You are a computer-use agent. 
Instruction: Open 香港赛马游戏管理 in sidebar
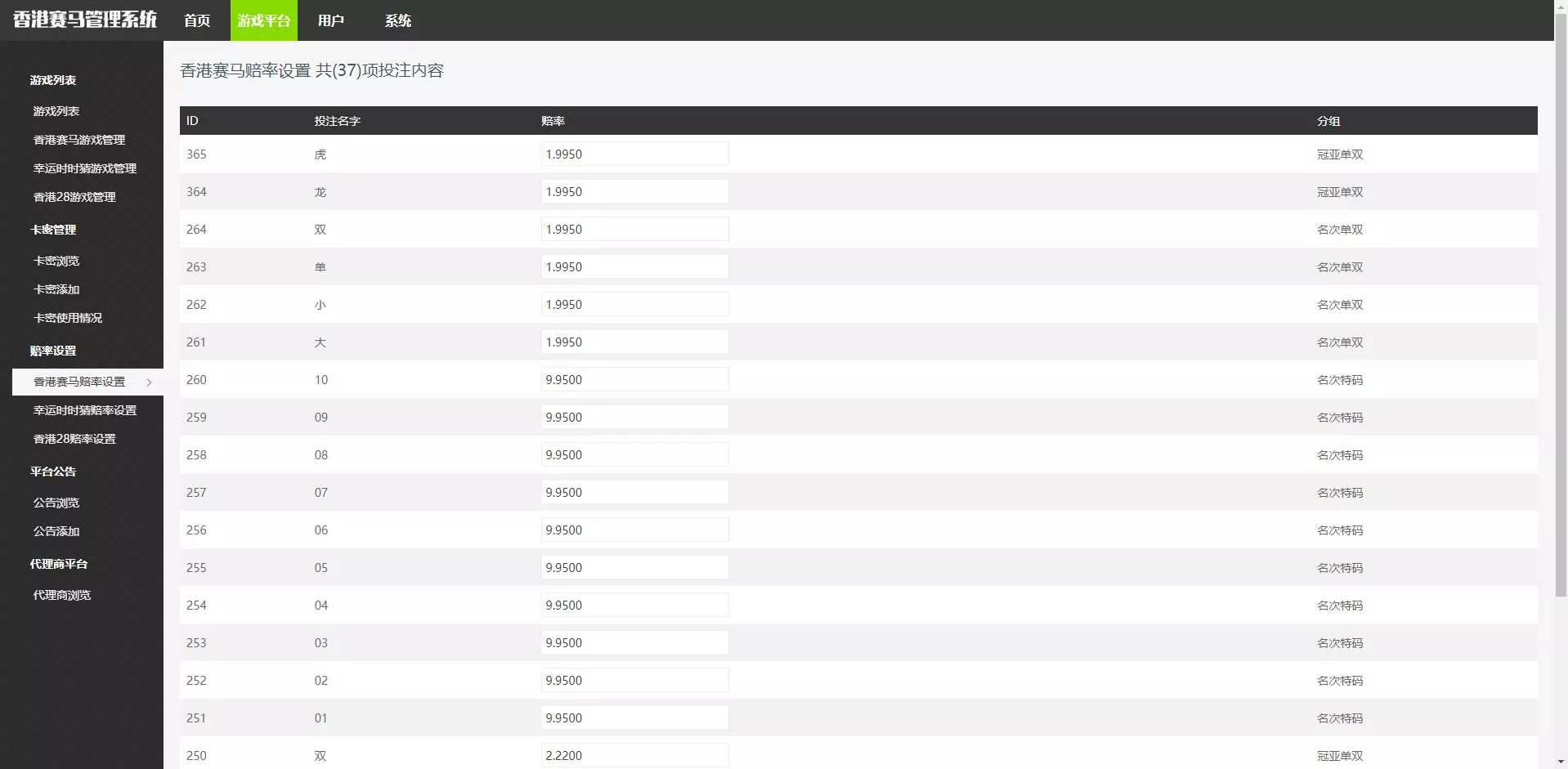pos(79,140)
